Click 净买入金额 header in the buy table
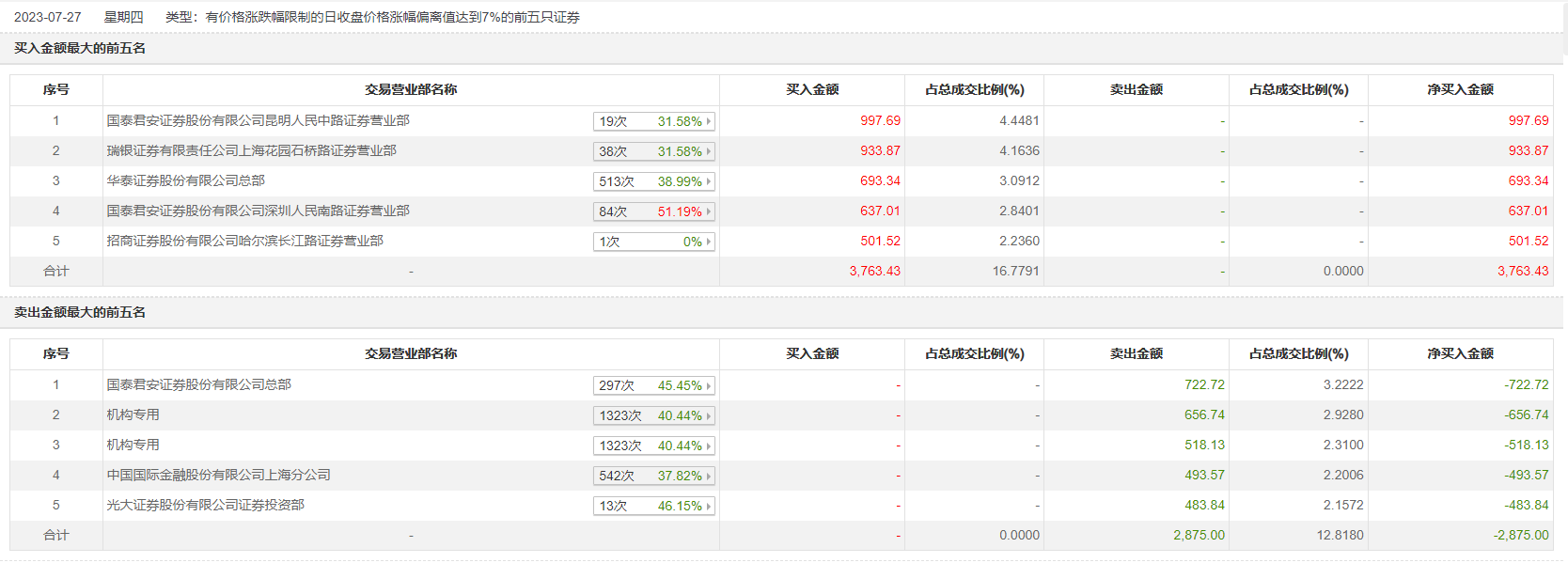Viewport: 1568px width, 563px height. point(1460,89)
